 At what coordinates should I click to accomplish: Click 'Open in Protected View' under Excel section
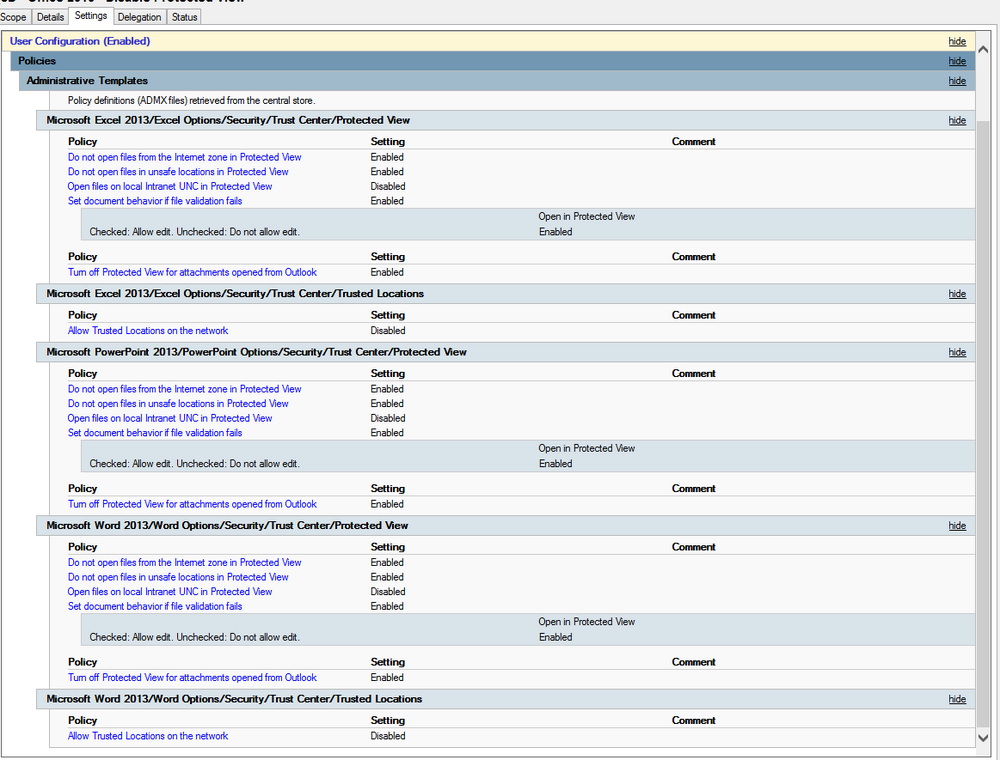587,217
